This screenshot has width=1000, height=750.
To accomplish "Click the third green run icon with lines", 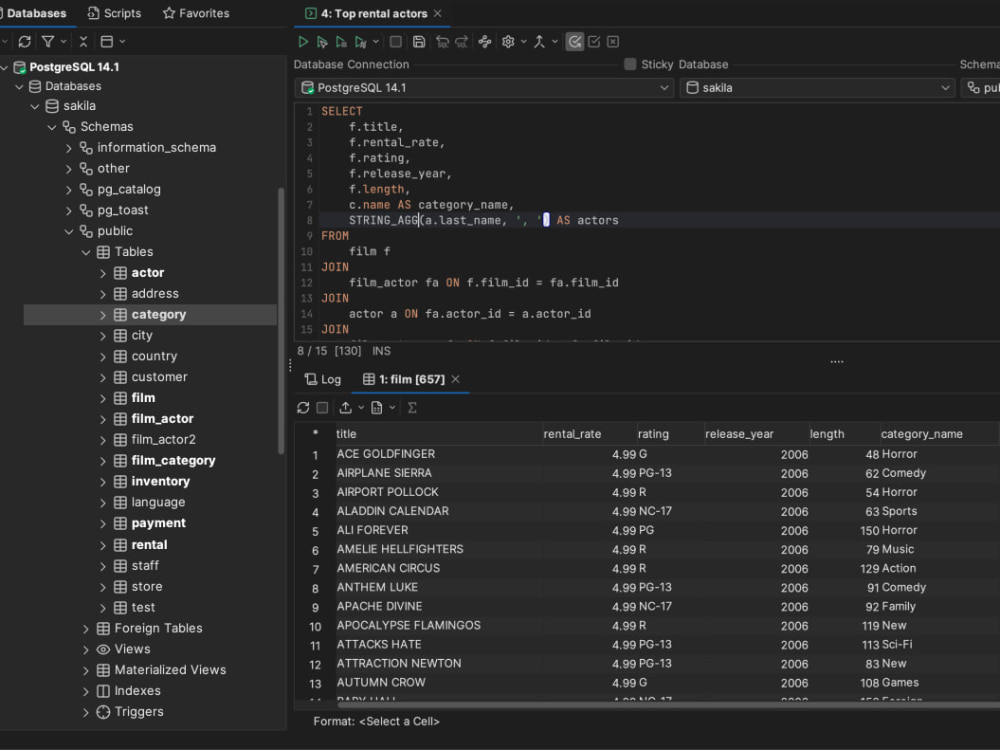I will (341, 42).
